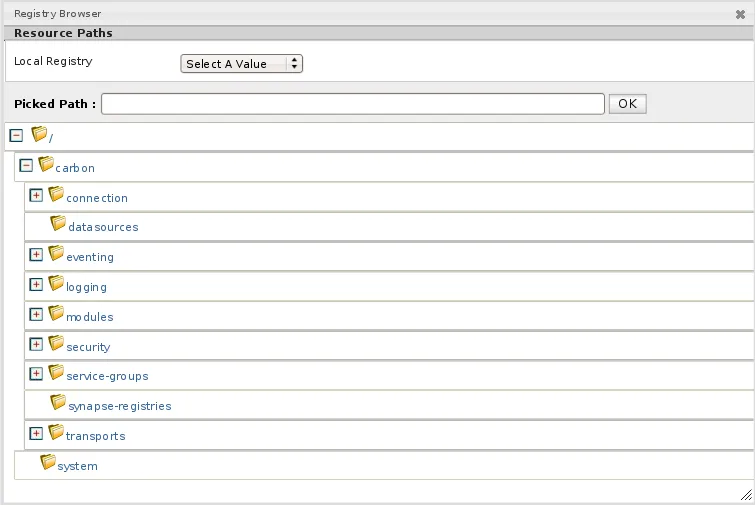The height and width of the screenshot is (505, 755).
Task: Select the eventing path link
Action: tap(90, 257)
